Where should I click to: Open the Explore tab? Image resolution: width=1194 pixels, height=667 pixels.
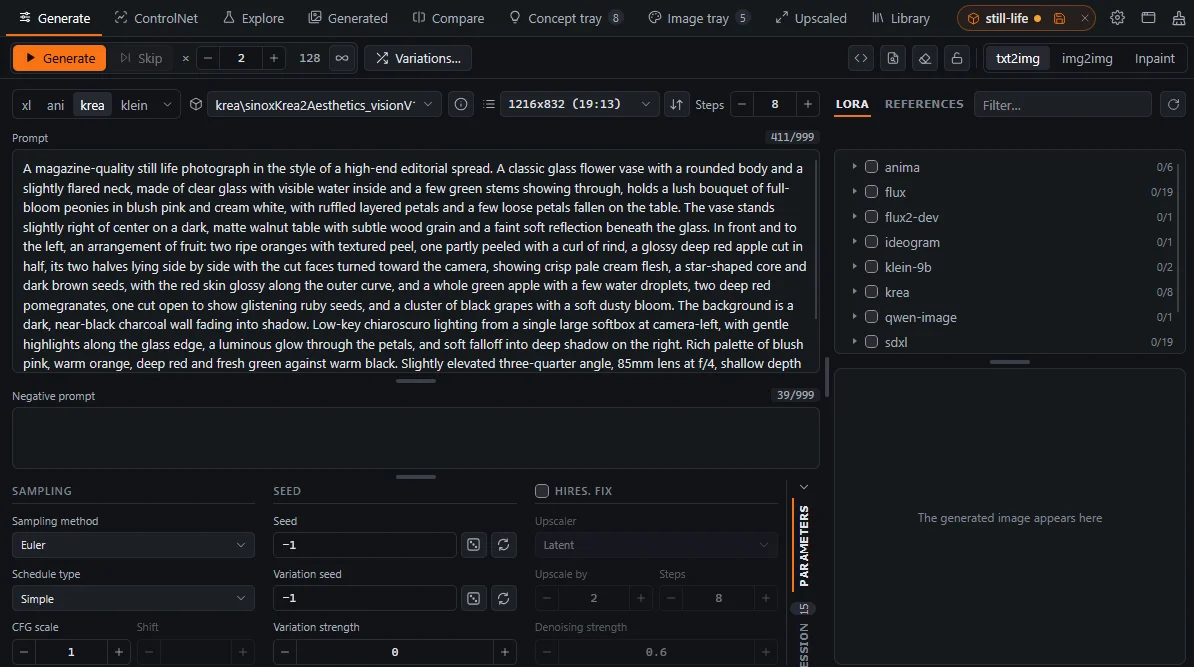[x=254, y=18]
